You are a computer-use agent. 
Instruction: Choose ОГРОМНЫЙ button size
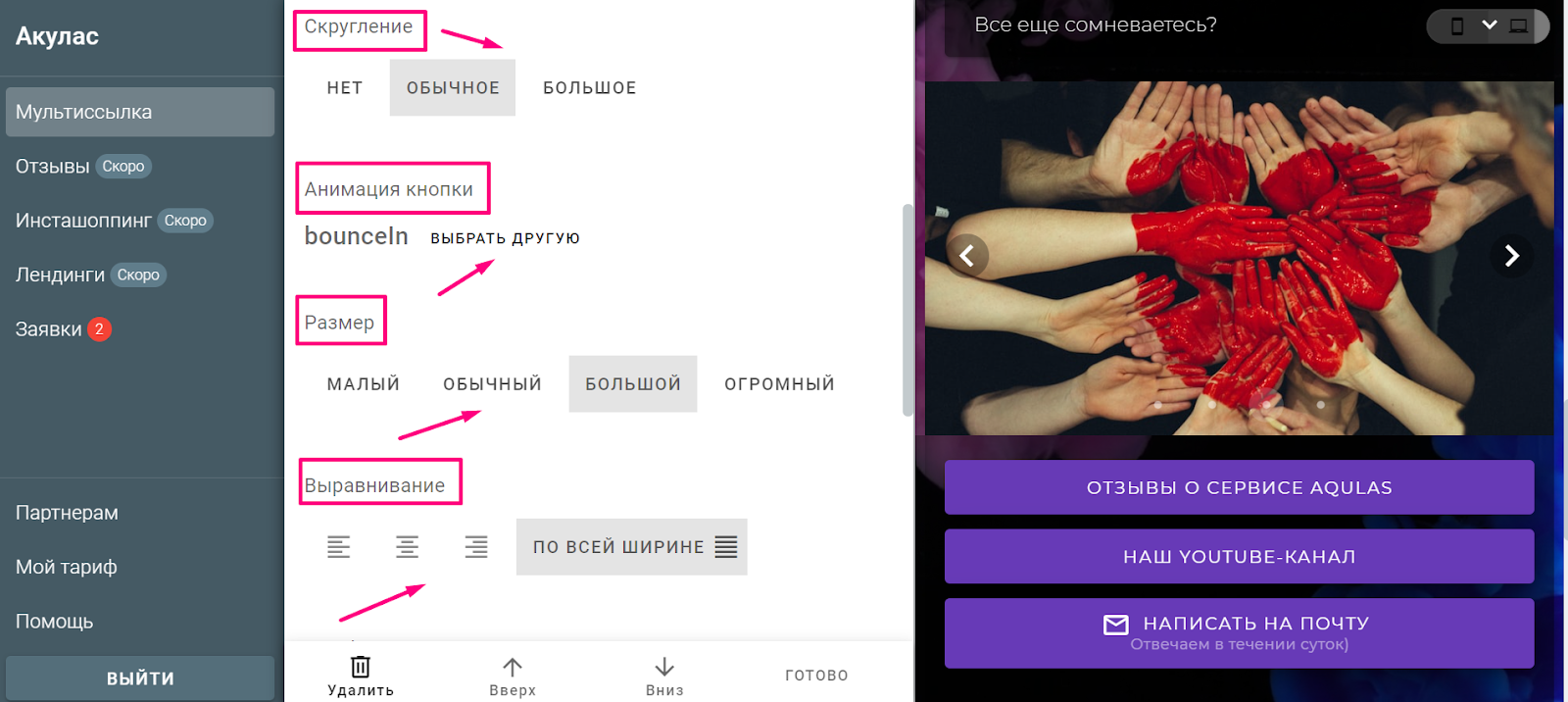780,384
